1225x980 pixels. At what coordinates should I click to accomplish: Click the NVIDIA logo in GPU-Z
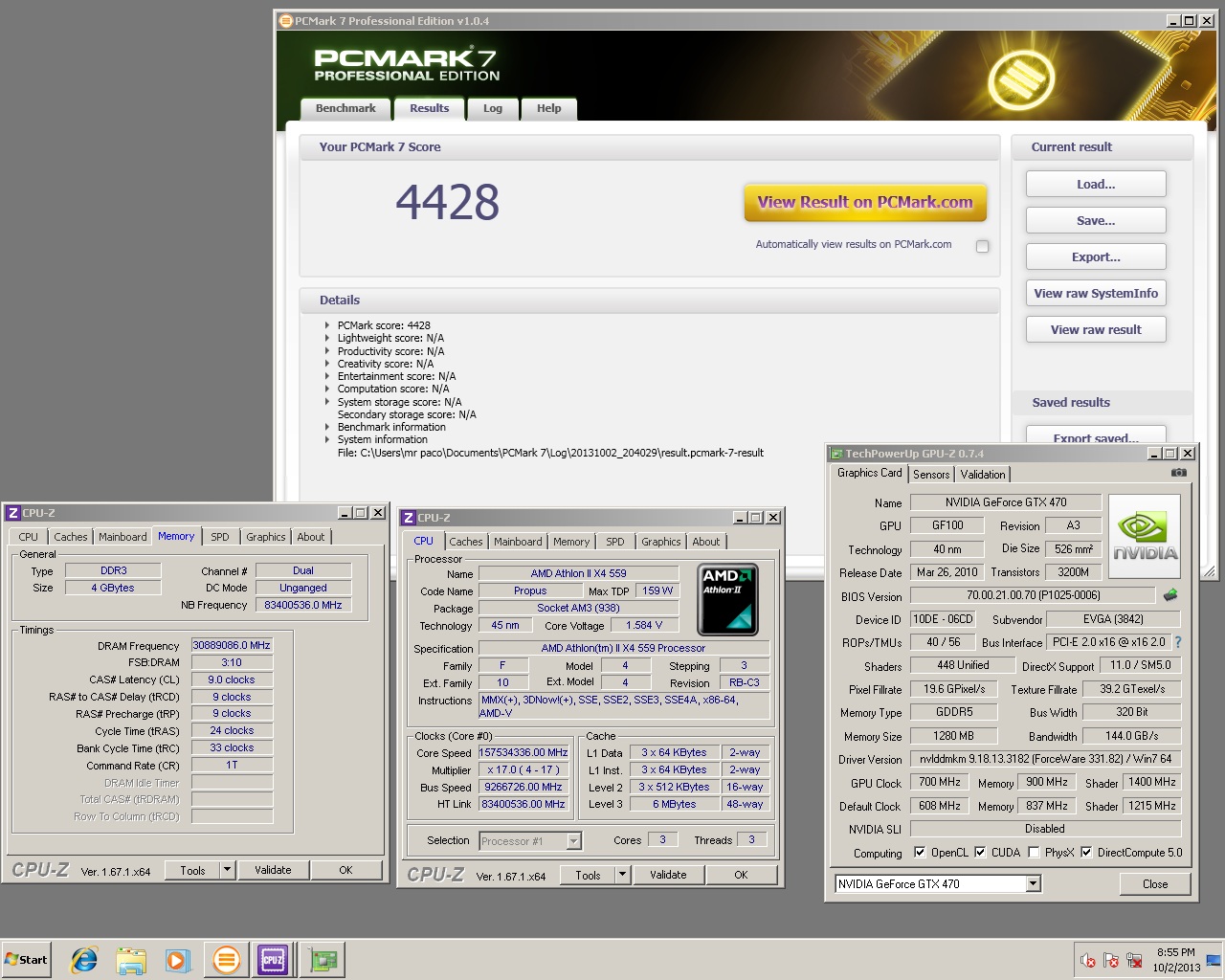pos(1145,536)
